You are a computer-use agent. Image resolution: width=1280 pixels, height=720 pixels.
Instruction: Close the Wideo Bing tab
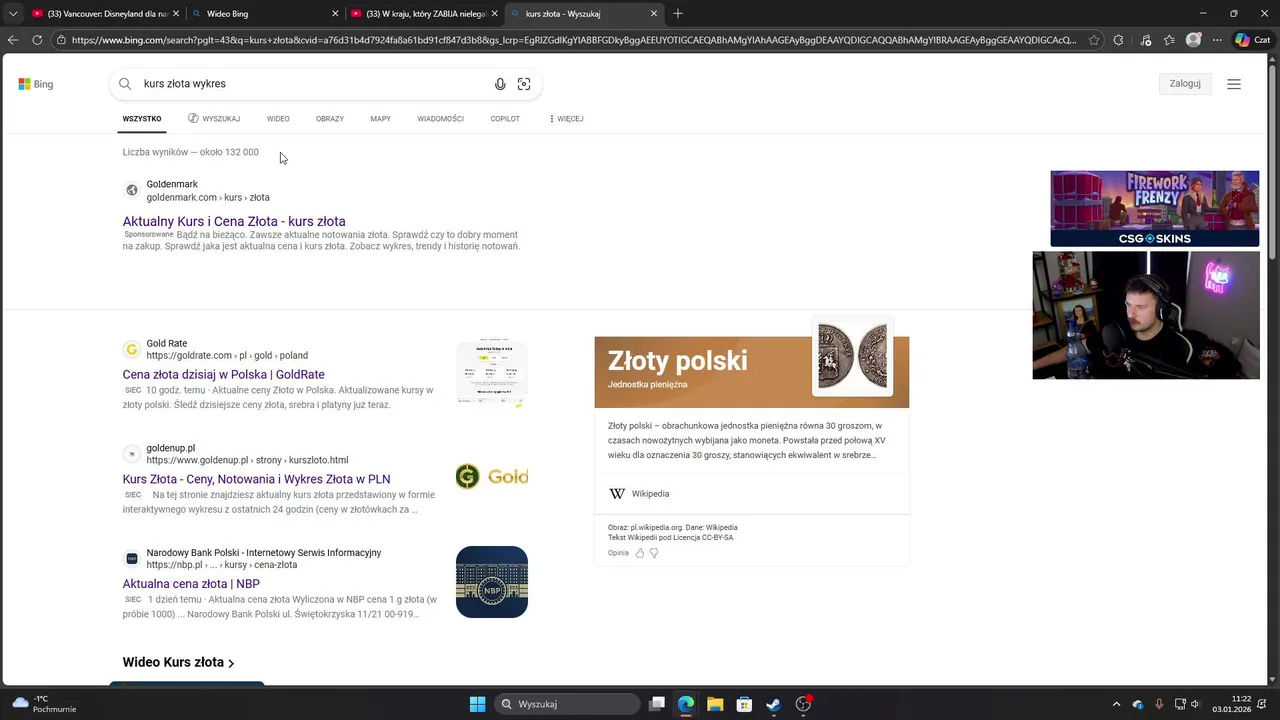coord(335,14)
